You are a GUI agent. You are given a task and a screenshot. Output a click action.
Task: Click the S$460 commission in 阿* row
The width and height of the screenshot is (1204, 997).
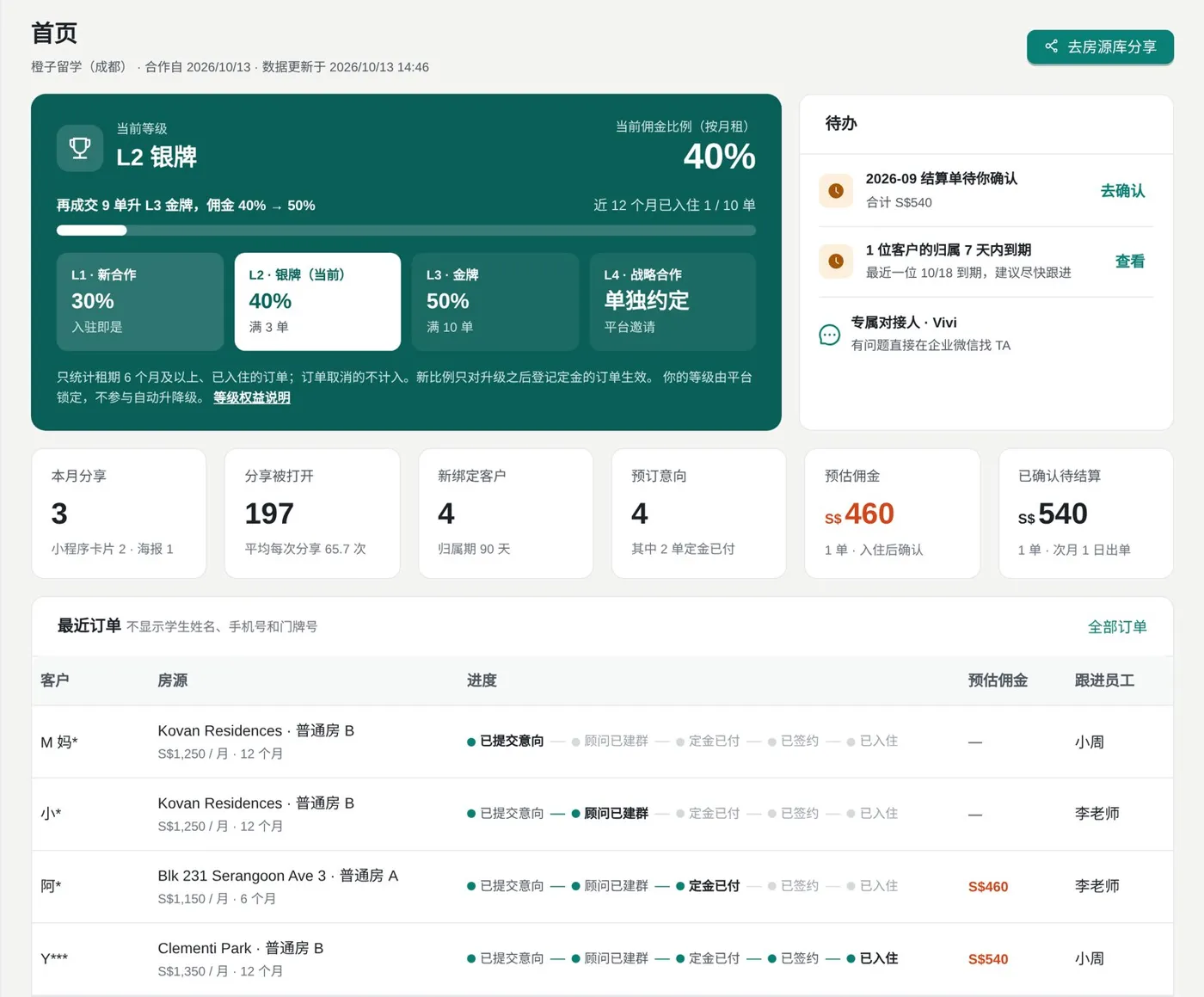988,887
